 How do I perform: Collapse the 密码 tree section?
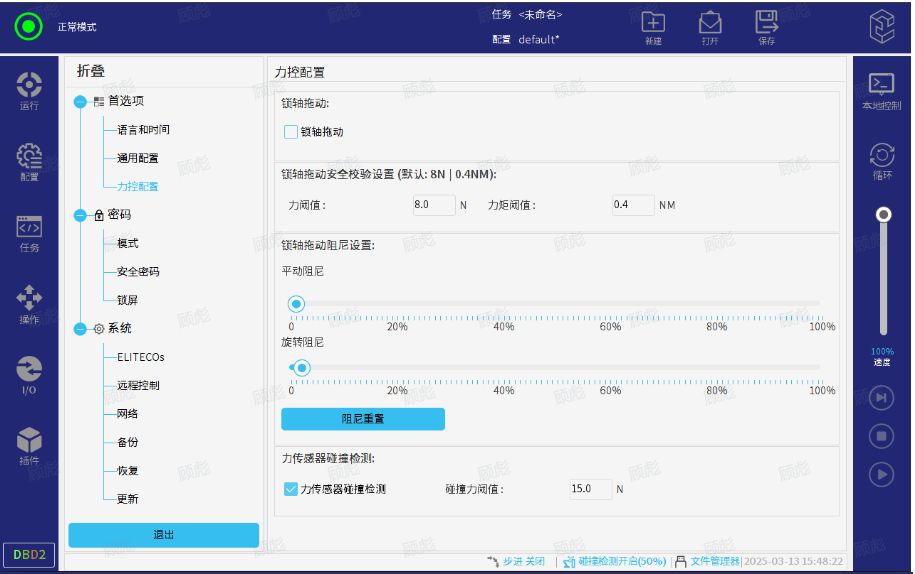80,215
